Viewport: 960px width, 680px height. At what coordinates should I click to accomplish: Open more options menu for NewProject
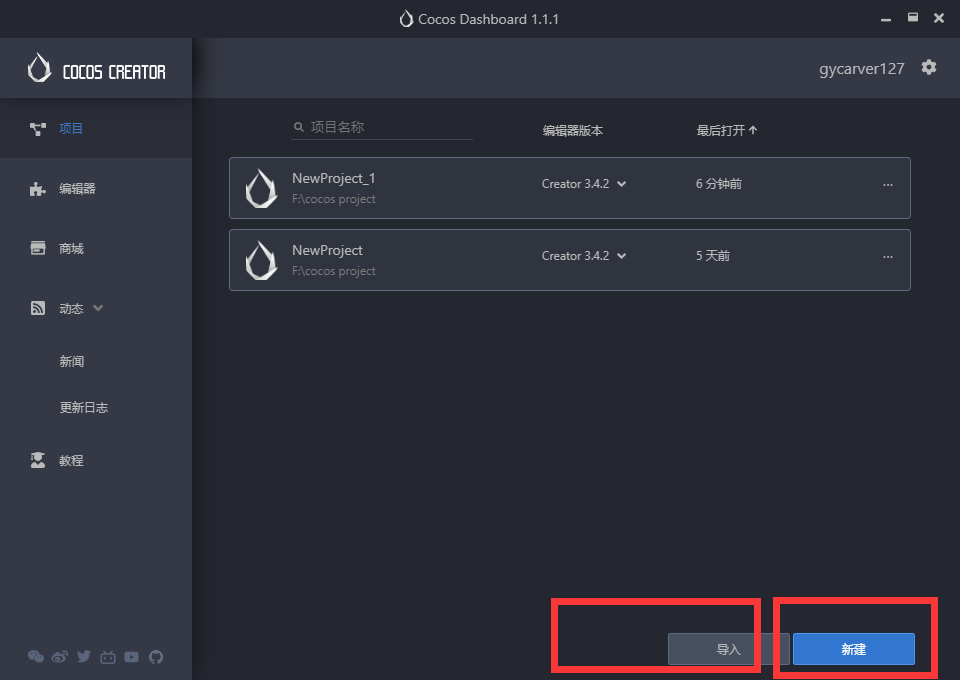click(x=888, y=257)
